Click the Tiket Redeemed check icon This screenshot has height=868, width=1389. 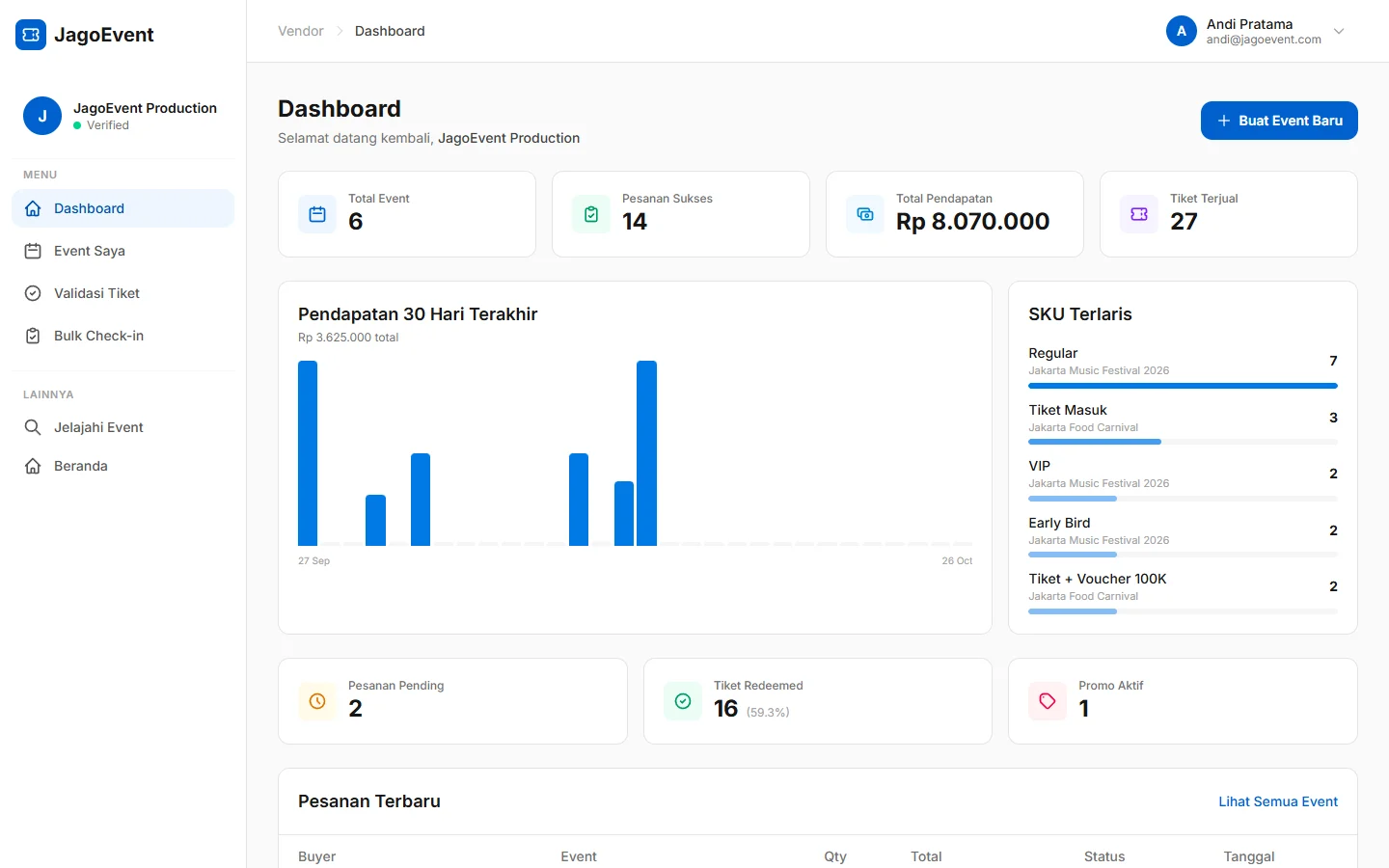[683, 701]
